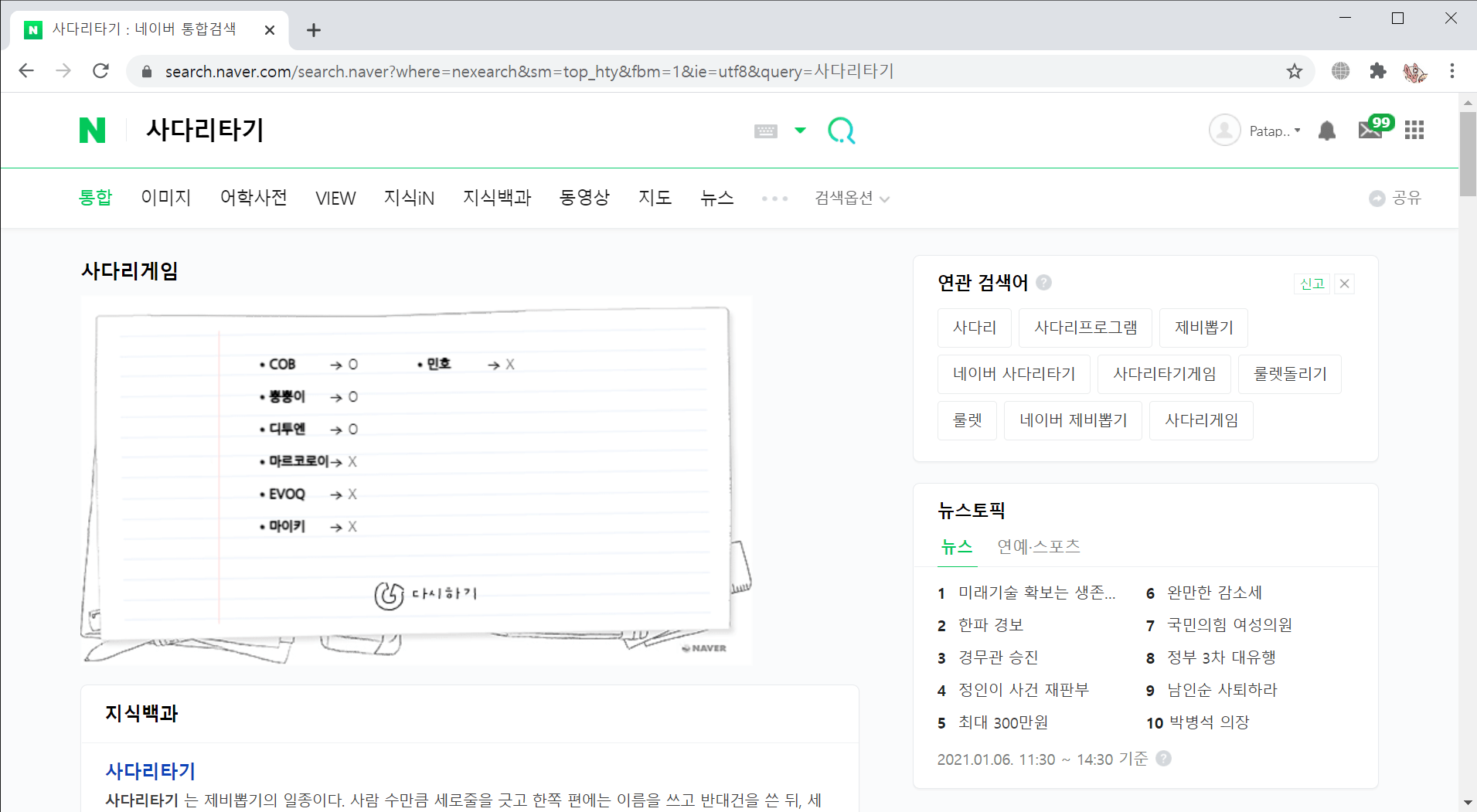Viewport: 1477px width, 812px height.
Task: Click the Naver N logo
Action: click(x=92, y=130)
